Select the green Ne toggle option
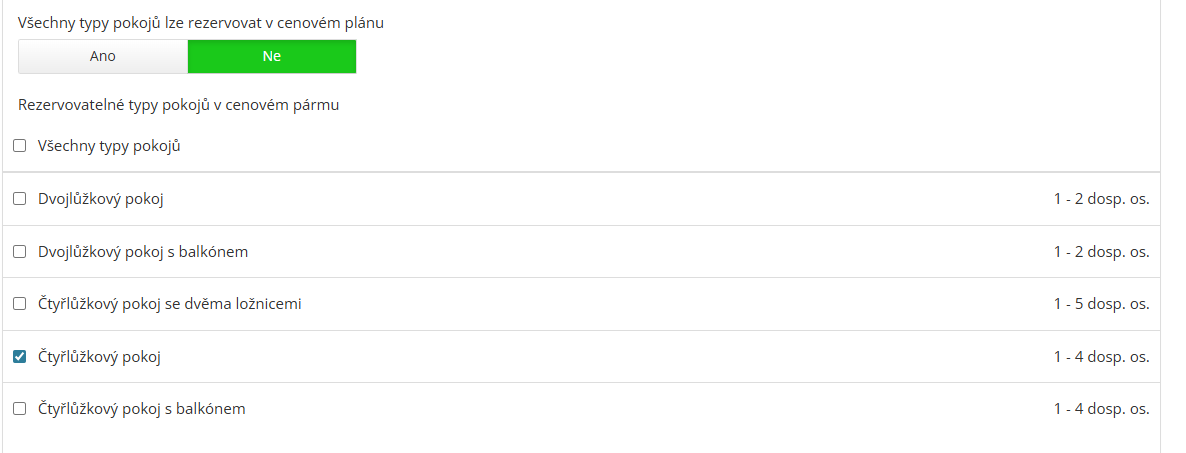The width and height of the screenshot is (1186, 453). (x=272, y=56)
